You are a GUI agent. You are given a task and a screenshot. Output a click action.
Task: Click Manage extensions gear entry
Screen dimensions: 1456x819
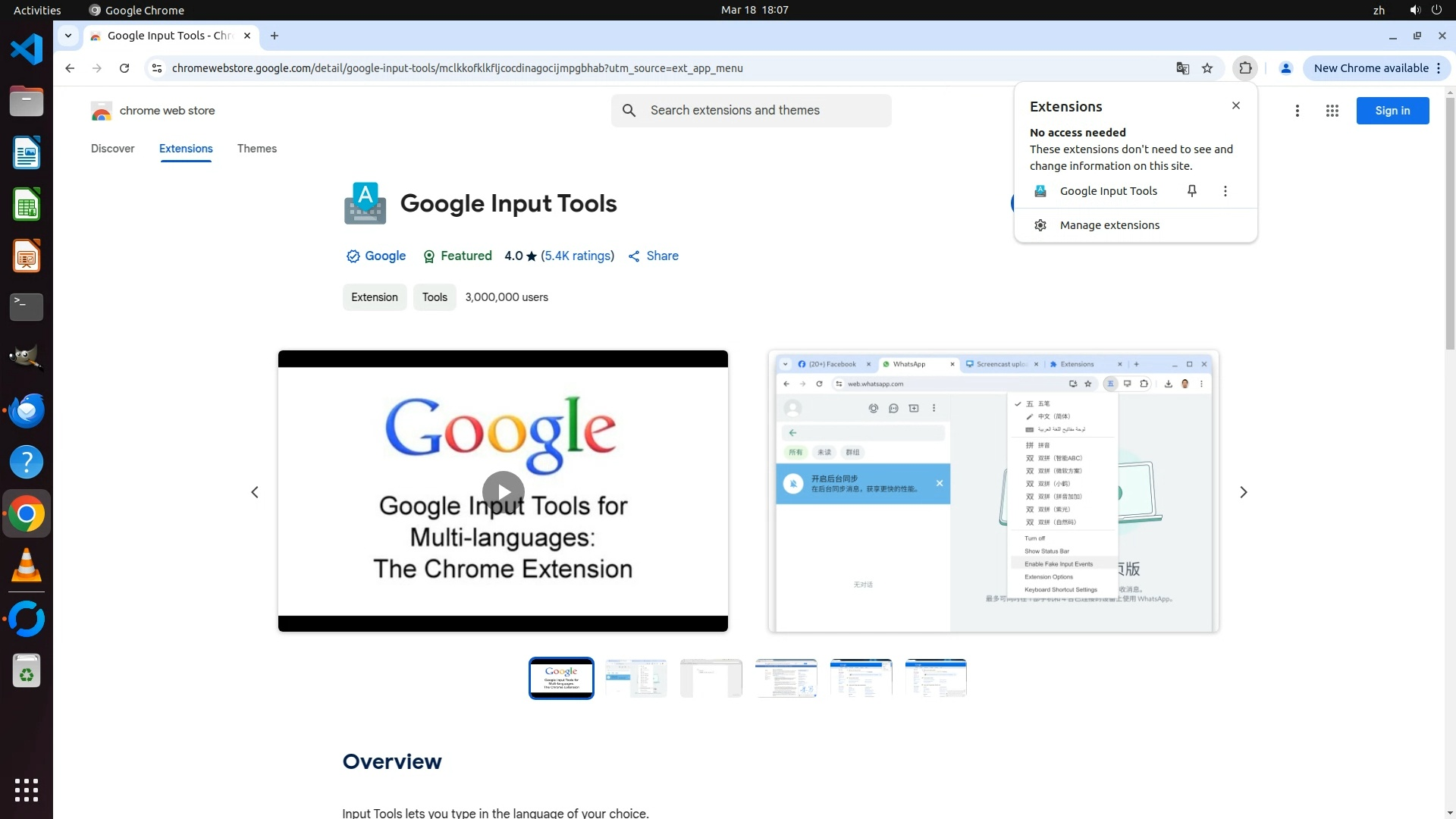[x=1109, y=225]
